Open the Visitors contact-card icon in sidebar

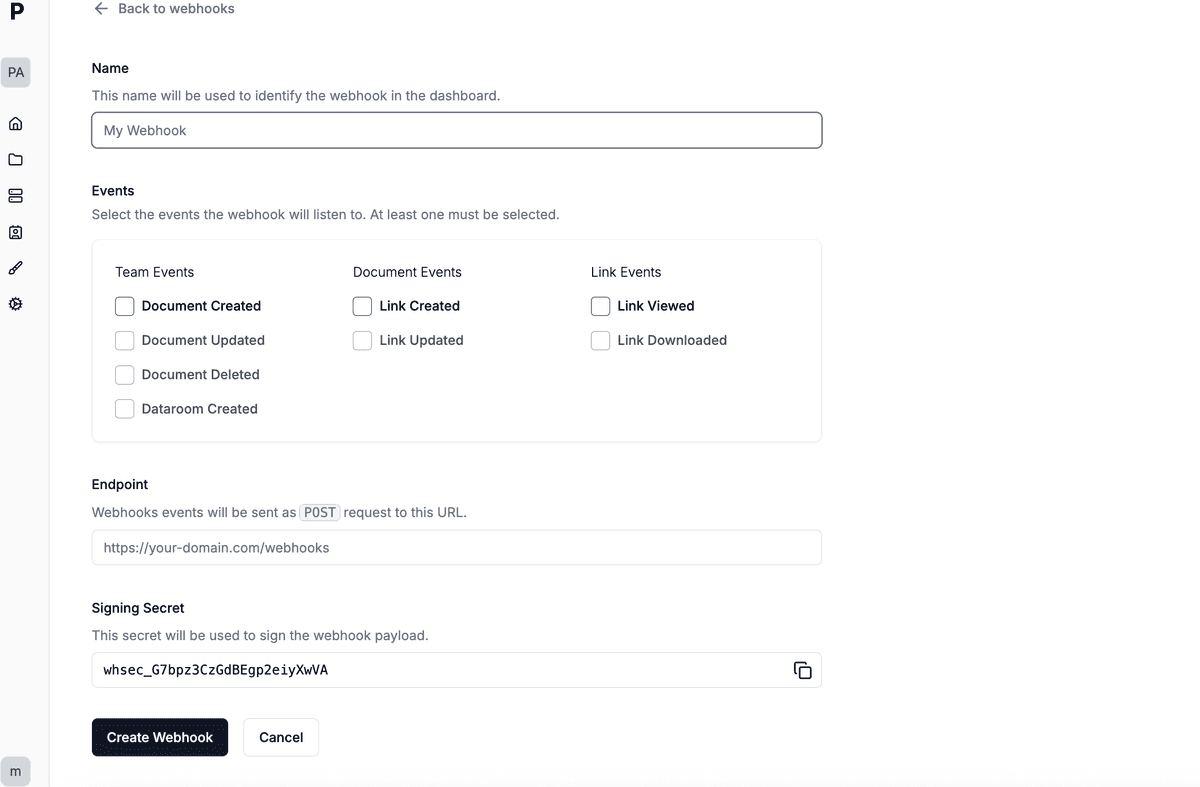point(15,231)
